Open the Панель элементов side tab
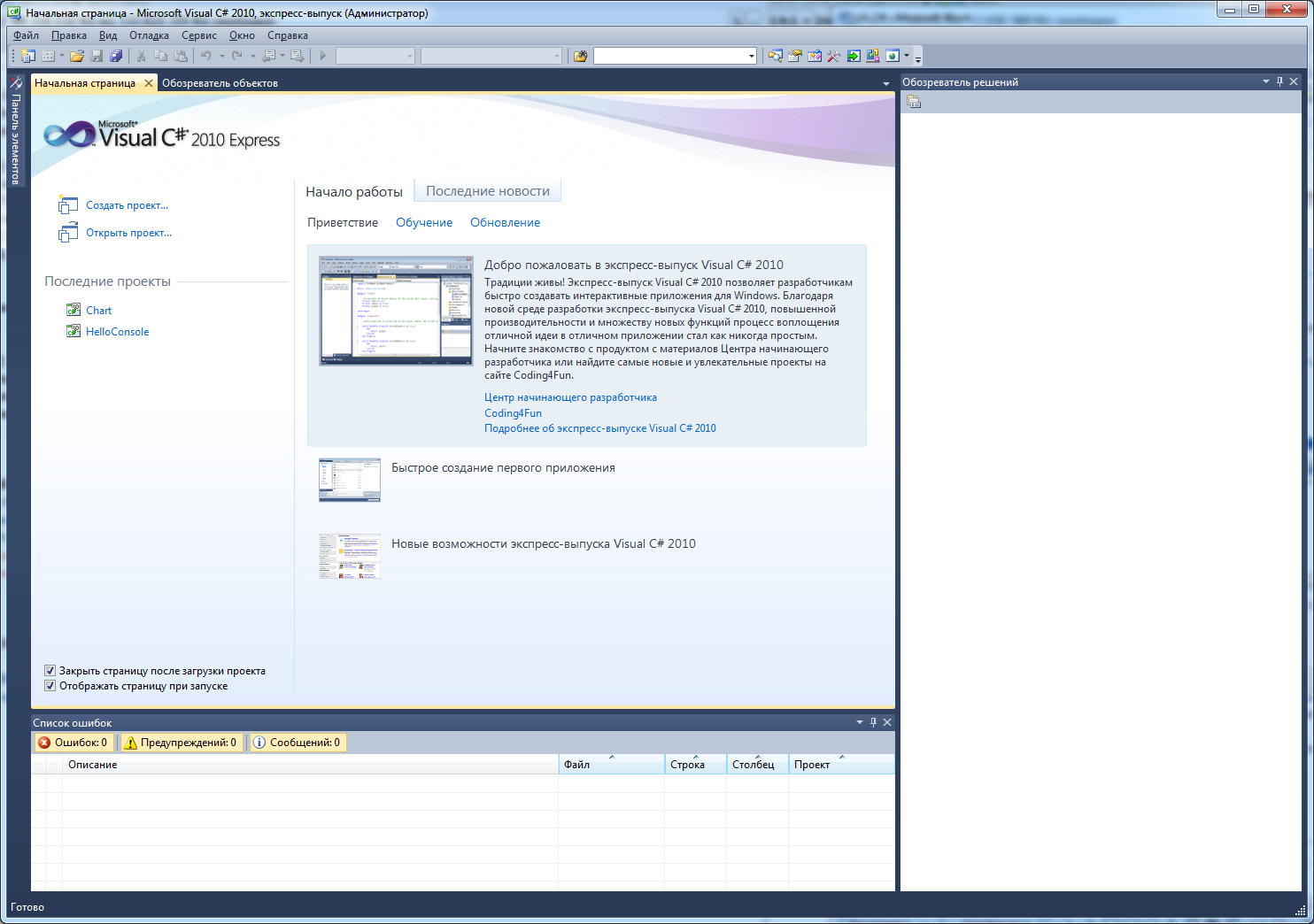Screen dimensions: 1314x924 16,131
